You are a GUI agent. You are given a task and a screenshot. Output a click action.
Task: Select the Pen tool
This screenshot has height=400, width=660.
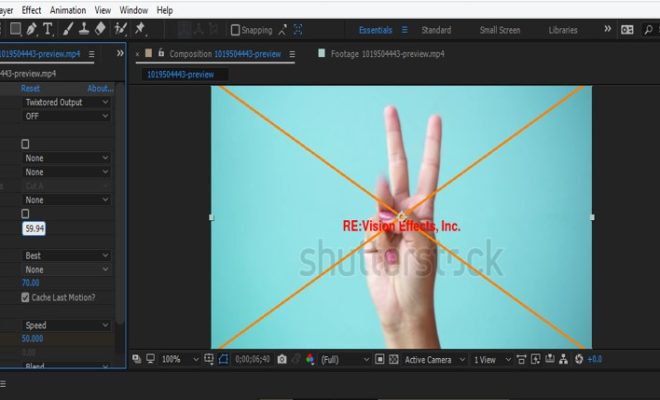pos(32,29)
